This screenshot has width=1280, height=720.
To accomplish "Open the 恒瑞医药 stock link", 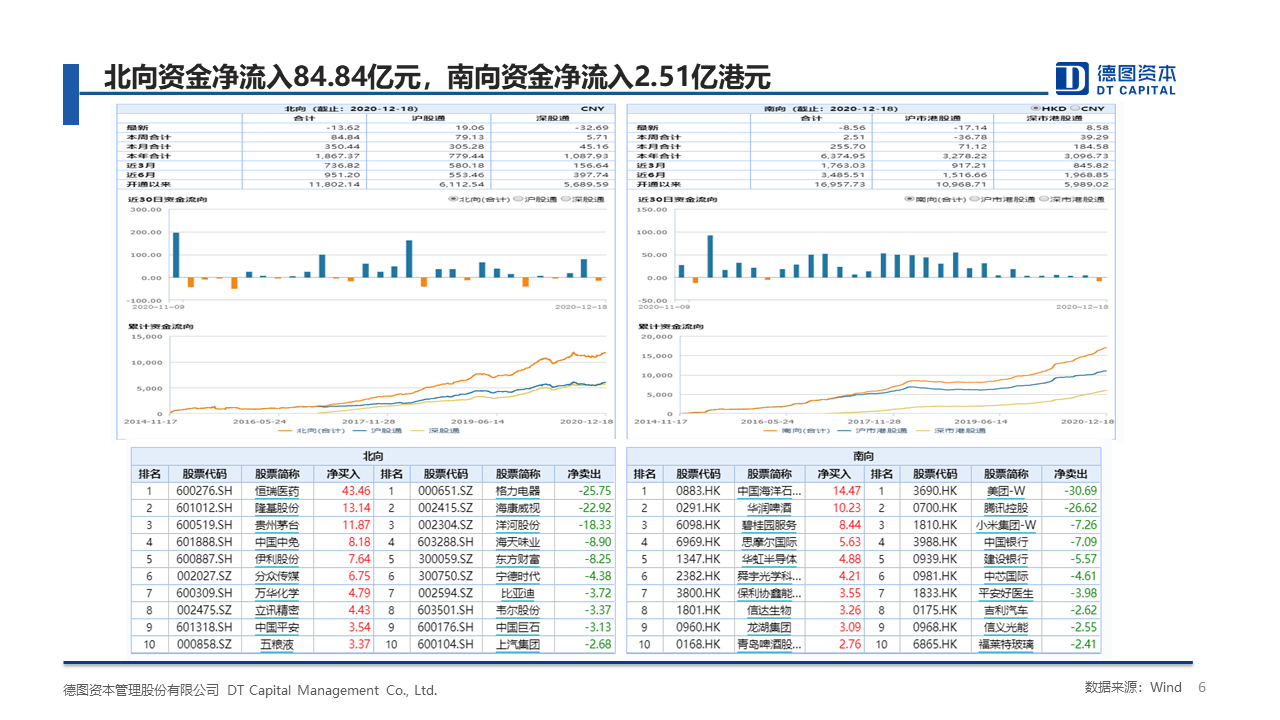I will tap(277, 491).
